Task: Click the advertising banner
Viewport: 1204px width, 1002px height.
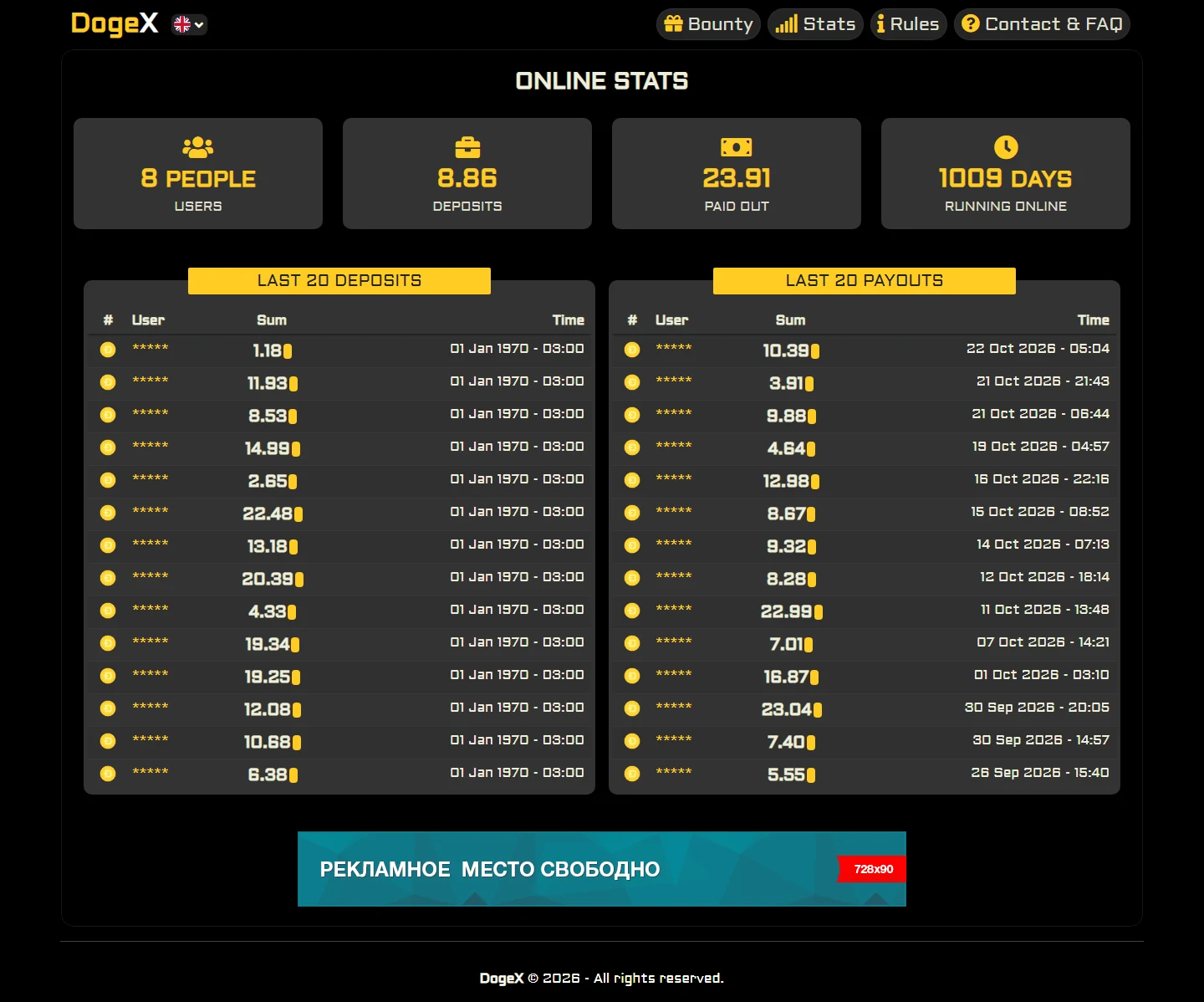Action: (x=602, y=869)
